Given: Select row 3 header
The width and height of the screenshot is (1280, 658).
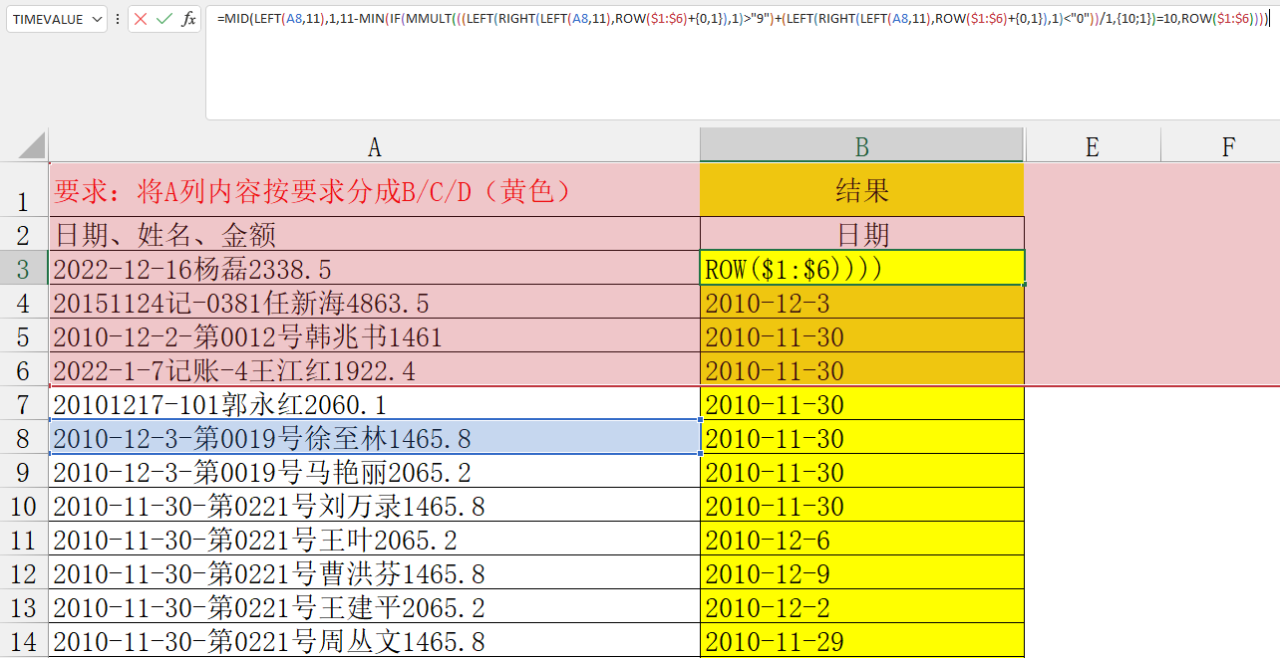Looking at the screenshot, I should (24, 268).
